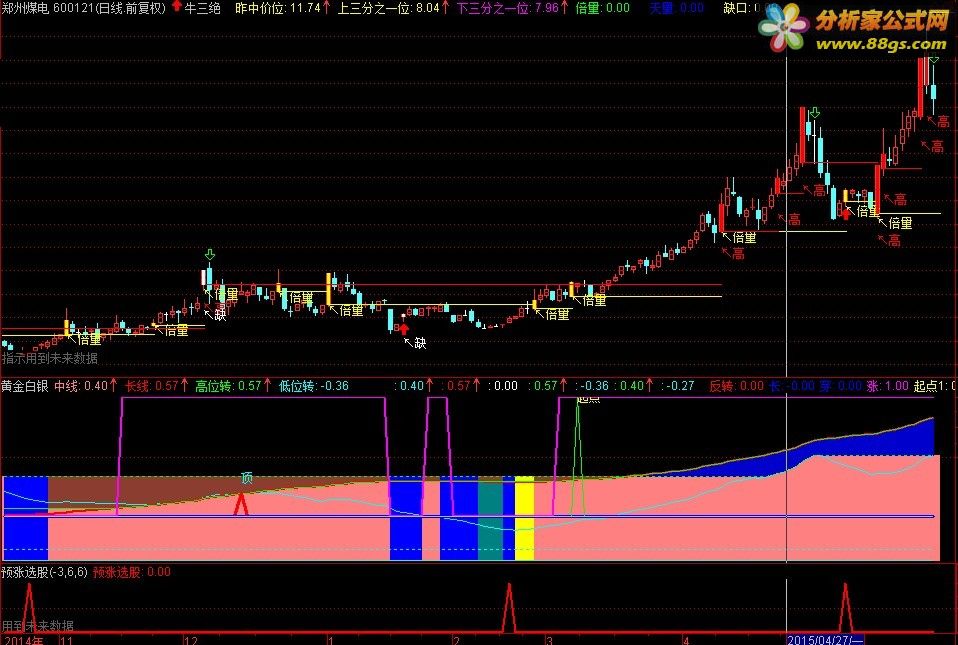Image resolution: width=958 pixels, height=645 pixels.
Task: Click month 12 on the time axis
Action: click(191, 640)
